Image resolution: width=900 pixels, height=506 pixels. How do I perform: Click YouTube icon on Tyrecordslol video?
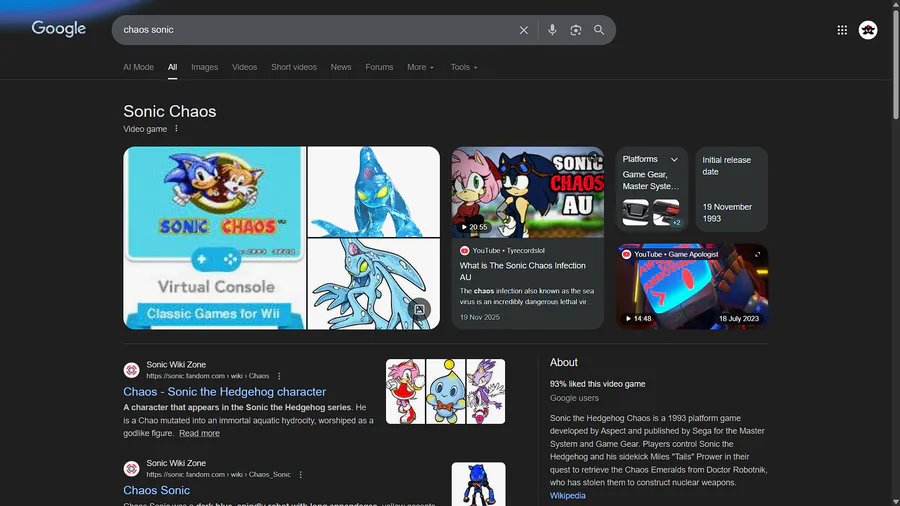pos(464,251)
